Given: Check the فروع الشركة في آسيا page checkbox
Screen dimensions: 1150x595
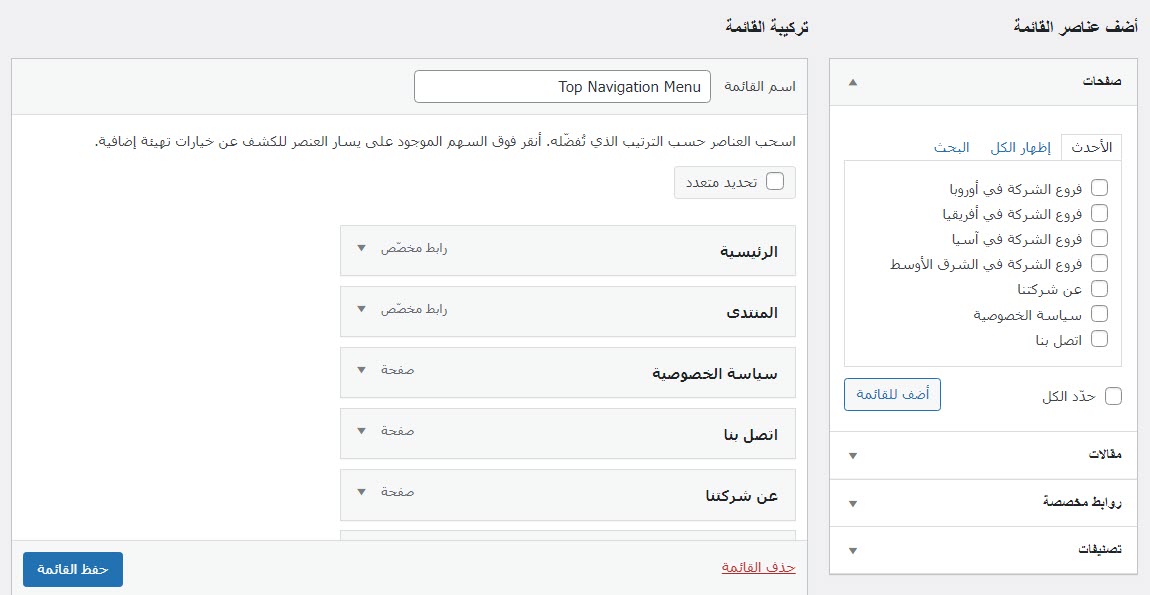Looking at the screenshot, I should [1099, 238].
